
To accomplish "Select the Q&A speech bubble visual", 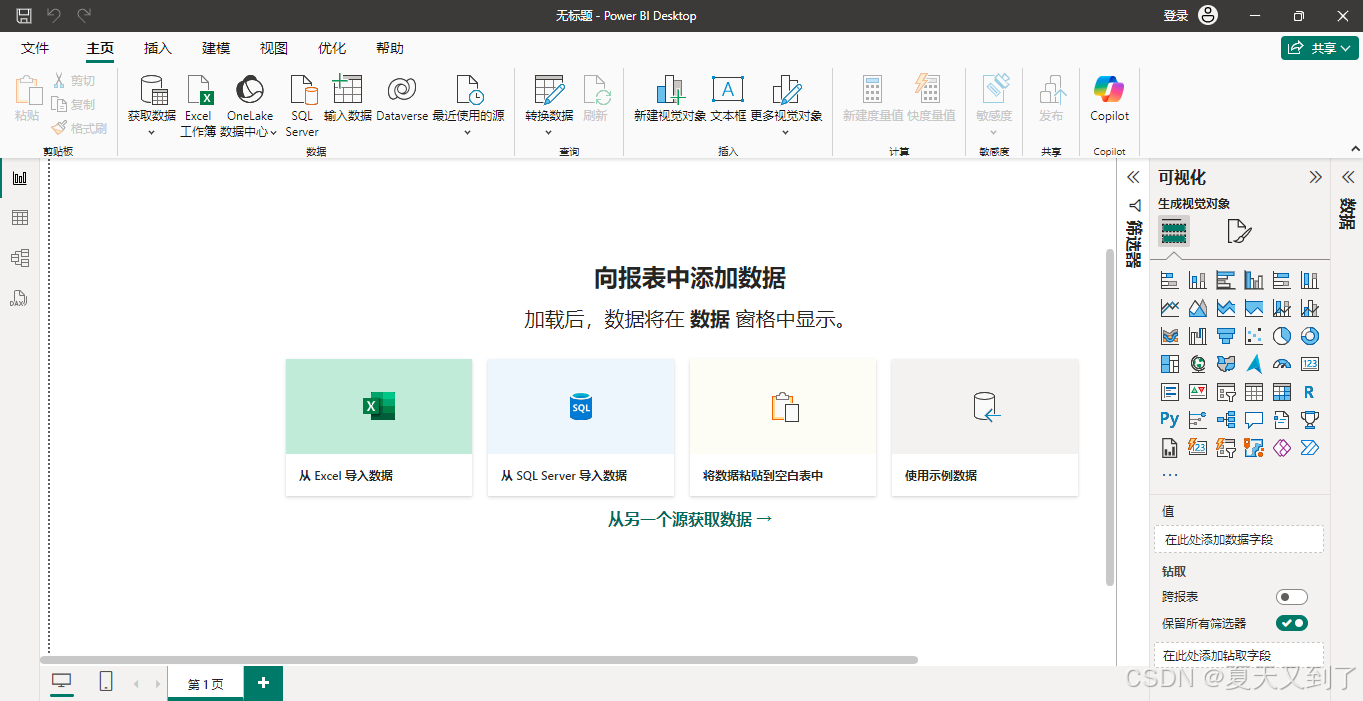I will [x=1254, y=419].
